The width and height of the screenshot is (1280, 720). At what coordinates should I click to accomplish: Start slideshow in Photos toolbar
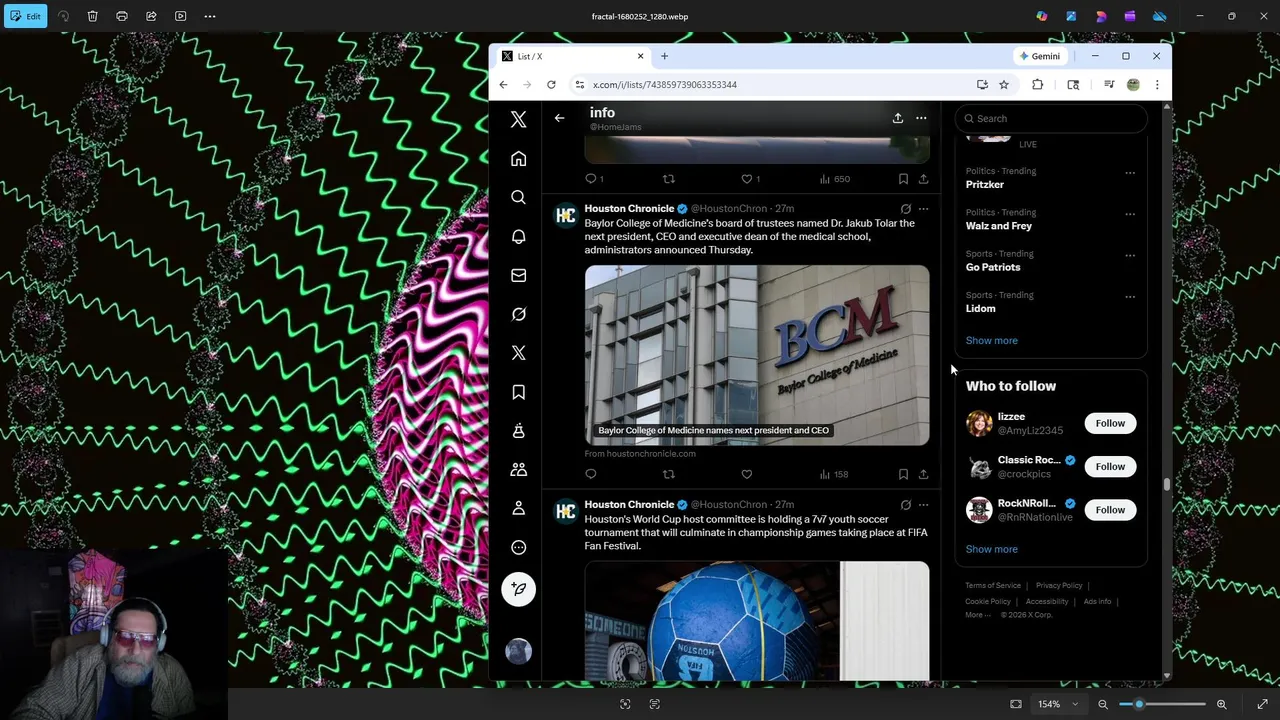(180, 16)
